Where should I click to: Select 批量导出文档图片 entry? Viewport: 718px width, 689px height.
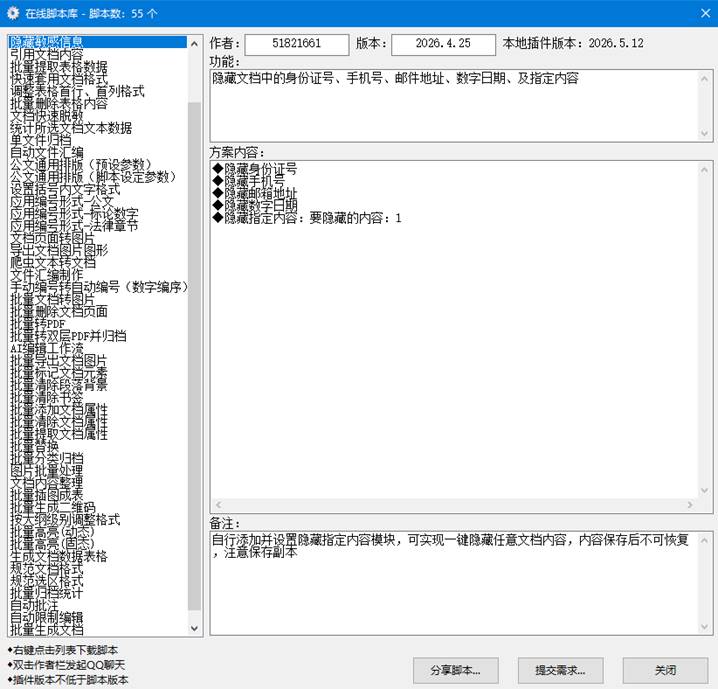coord(98,361)
